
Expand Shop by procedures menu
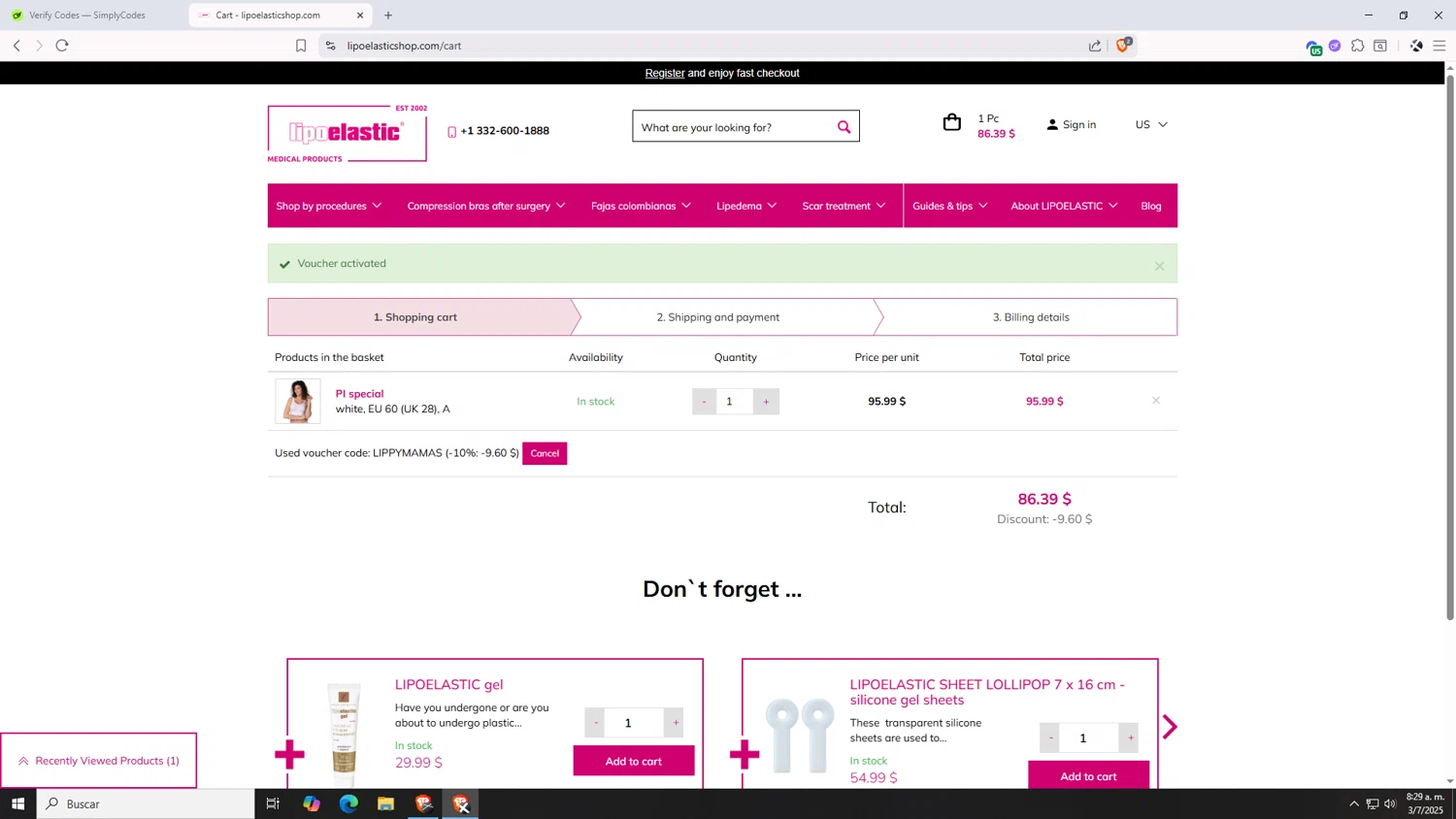328,206
